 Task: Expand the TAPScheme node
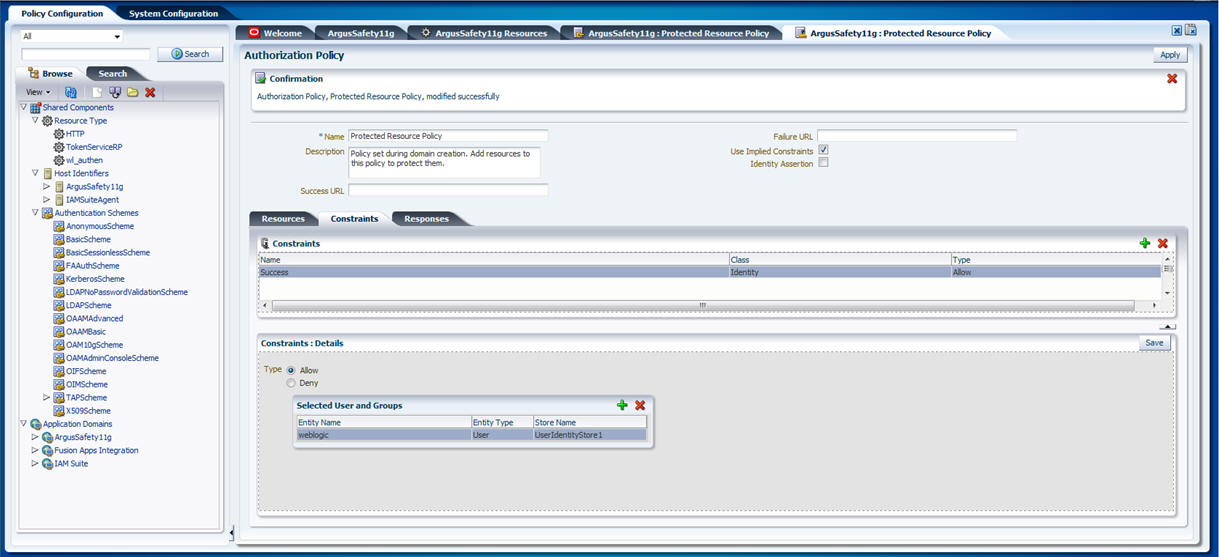[46, 397]
